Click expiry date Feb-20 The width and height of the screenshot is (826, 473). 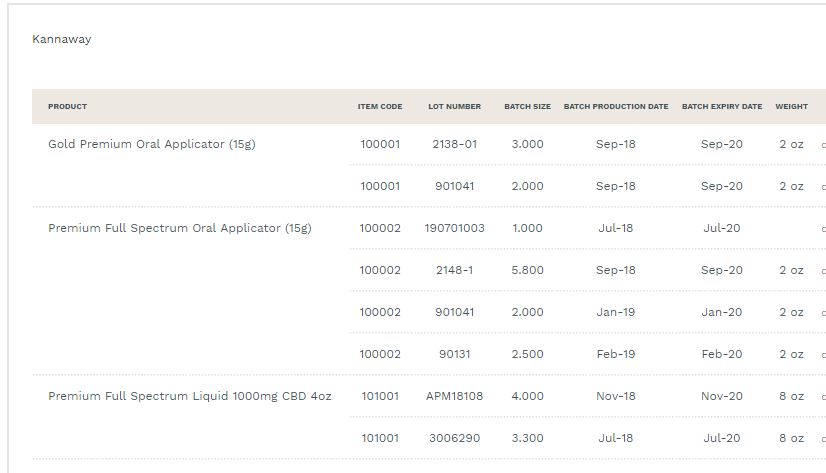(722, 354)
